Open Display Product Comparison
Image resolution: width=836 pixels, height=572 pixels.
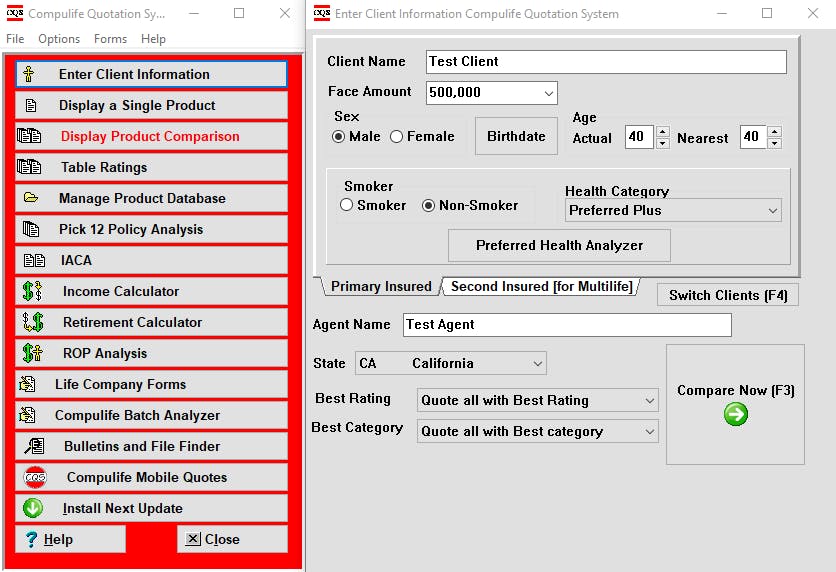click(151, 136)
